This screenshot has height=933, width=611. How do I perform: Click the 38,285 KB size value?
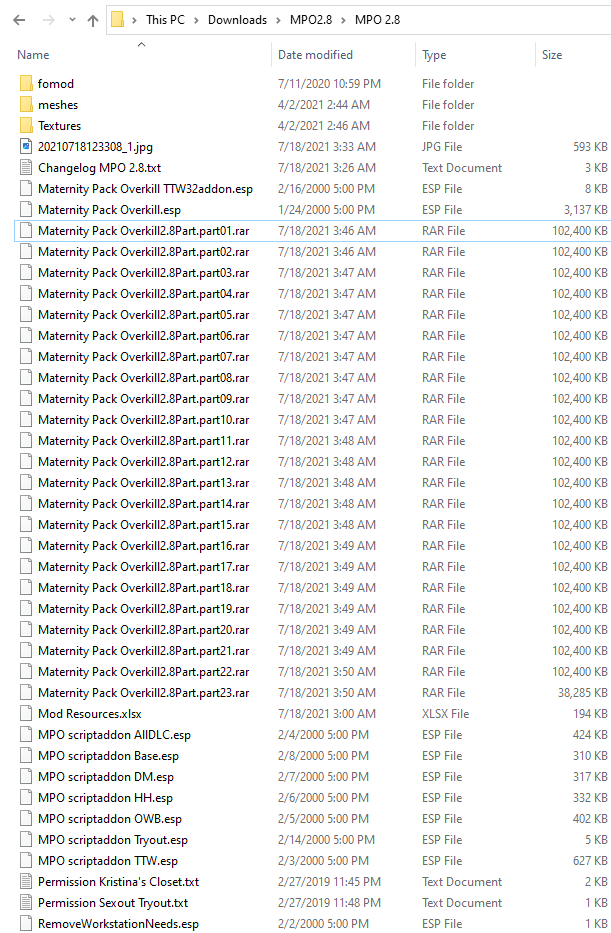(582, 693)
